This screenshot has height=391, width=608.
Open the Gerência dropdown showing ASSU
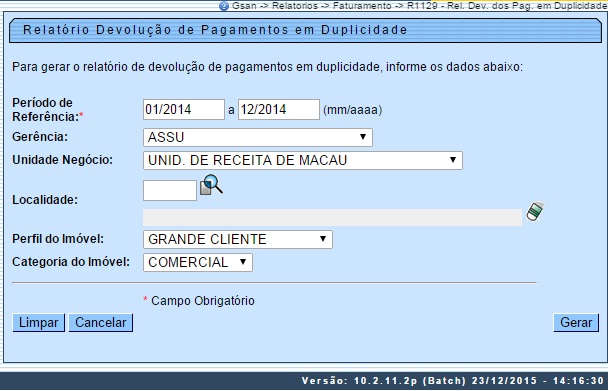pyautogui.click(x=258, y=137)
